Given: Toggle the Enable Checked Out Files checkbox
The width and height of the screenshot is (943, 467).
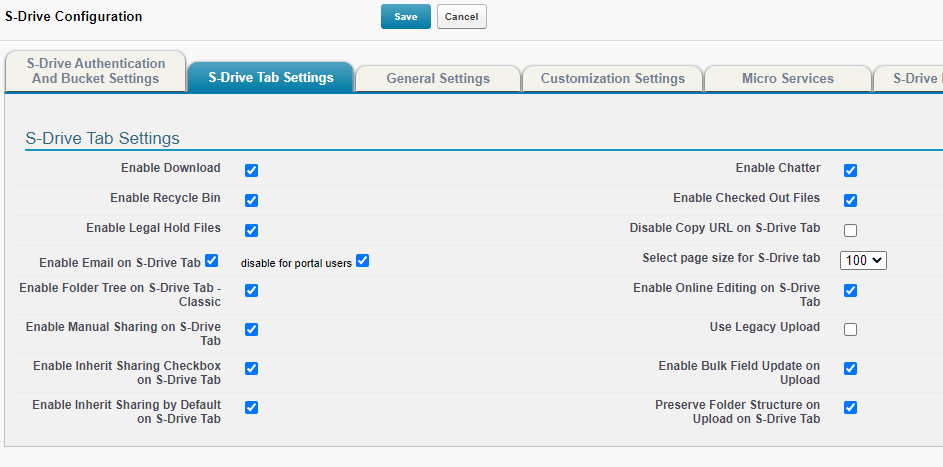Looking at the screenshot, I should coord(850,200).
